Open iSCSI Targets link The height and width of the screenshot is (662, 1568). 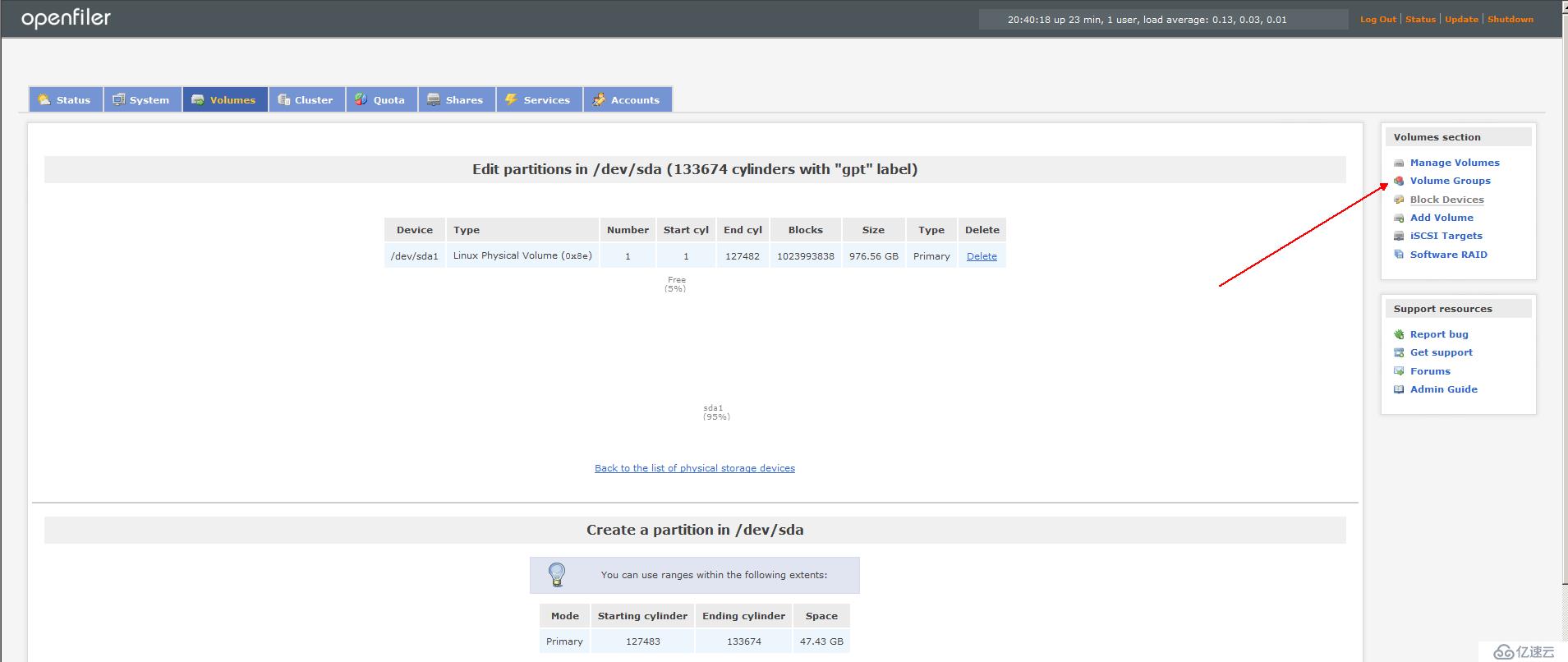click(x=1446, y=236)
